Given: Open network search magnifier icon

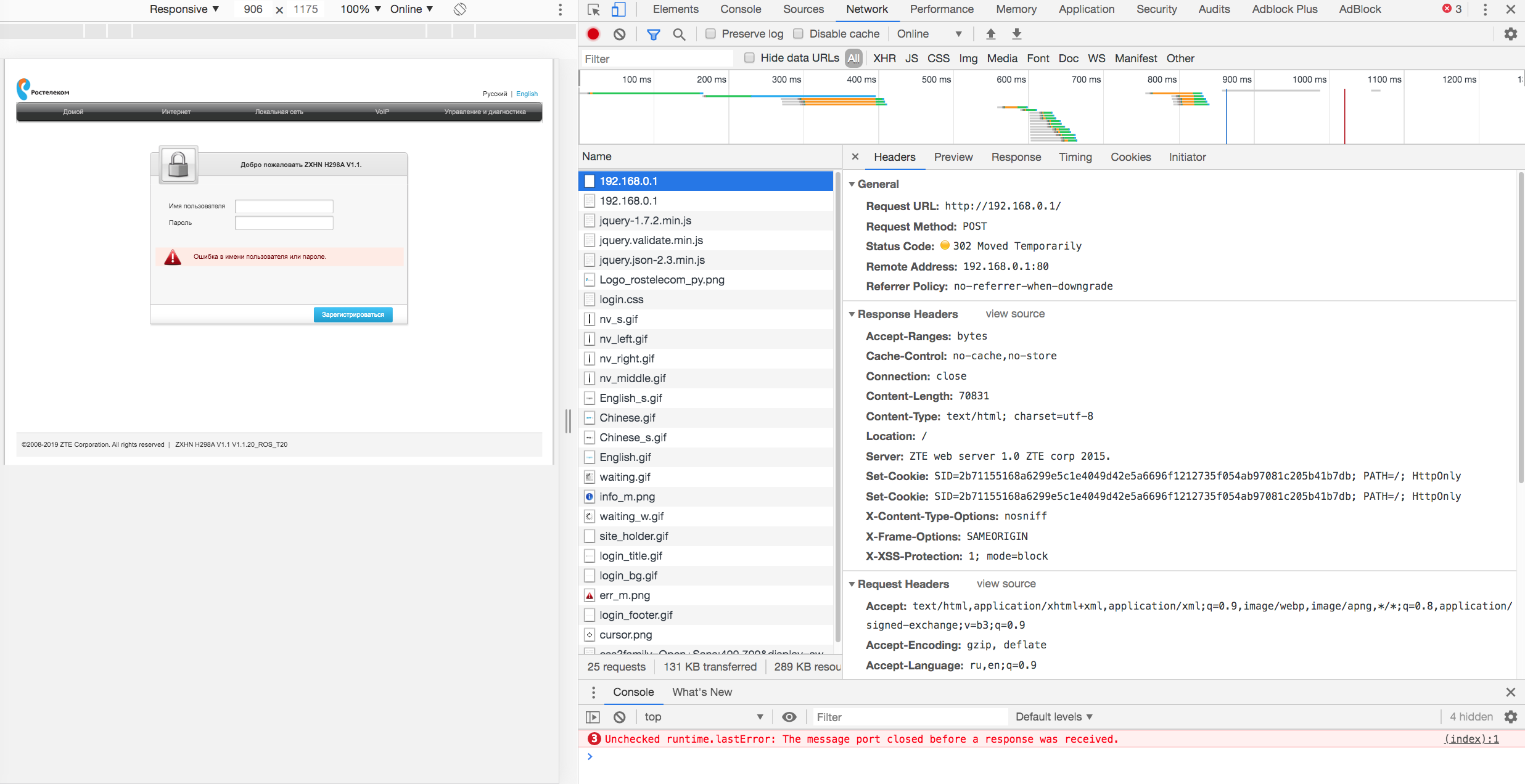Looking at the screenshot, I should point(679,34).
